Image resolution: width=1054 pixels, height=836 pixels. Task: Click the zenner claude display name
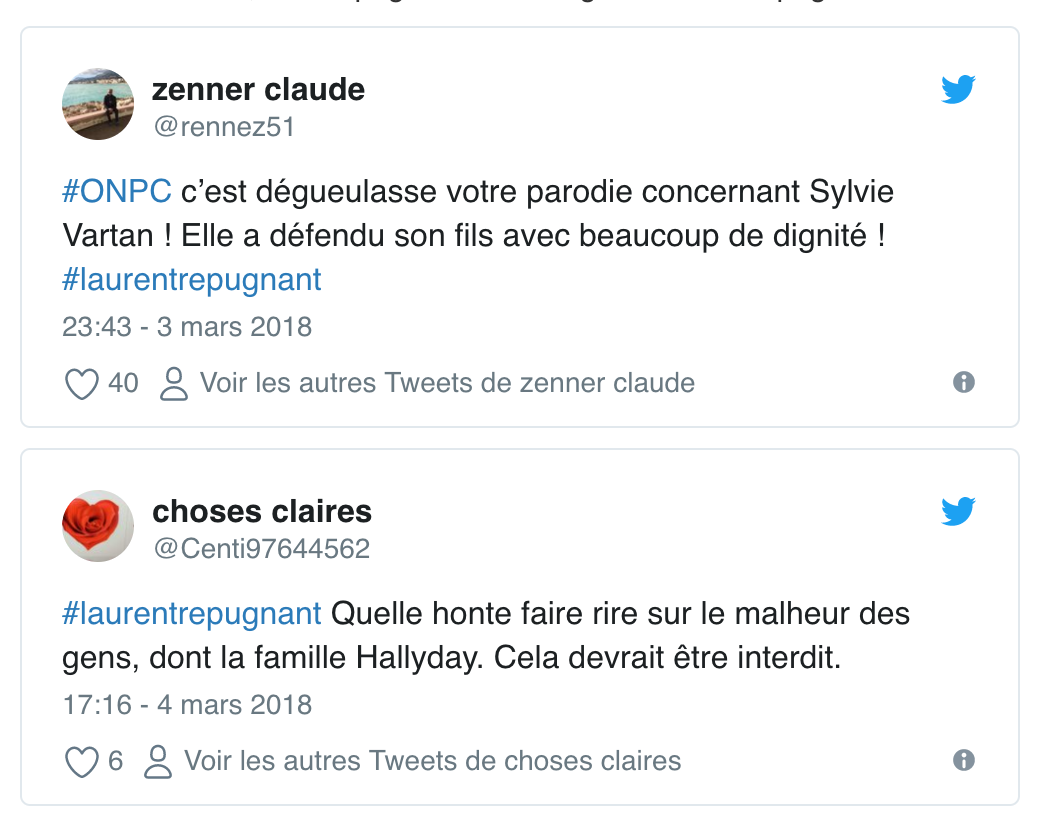tap(258, 90)
